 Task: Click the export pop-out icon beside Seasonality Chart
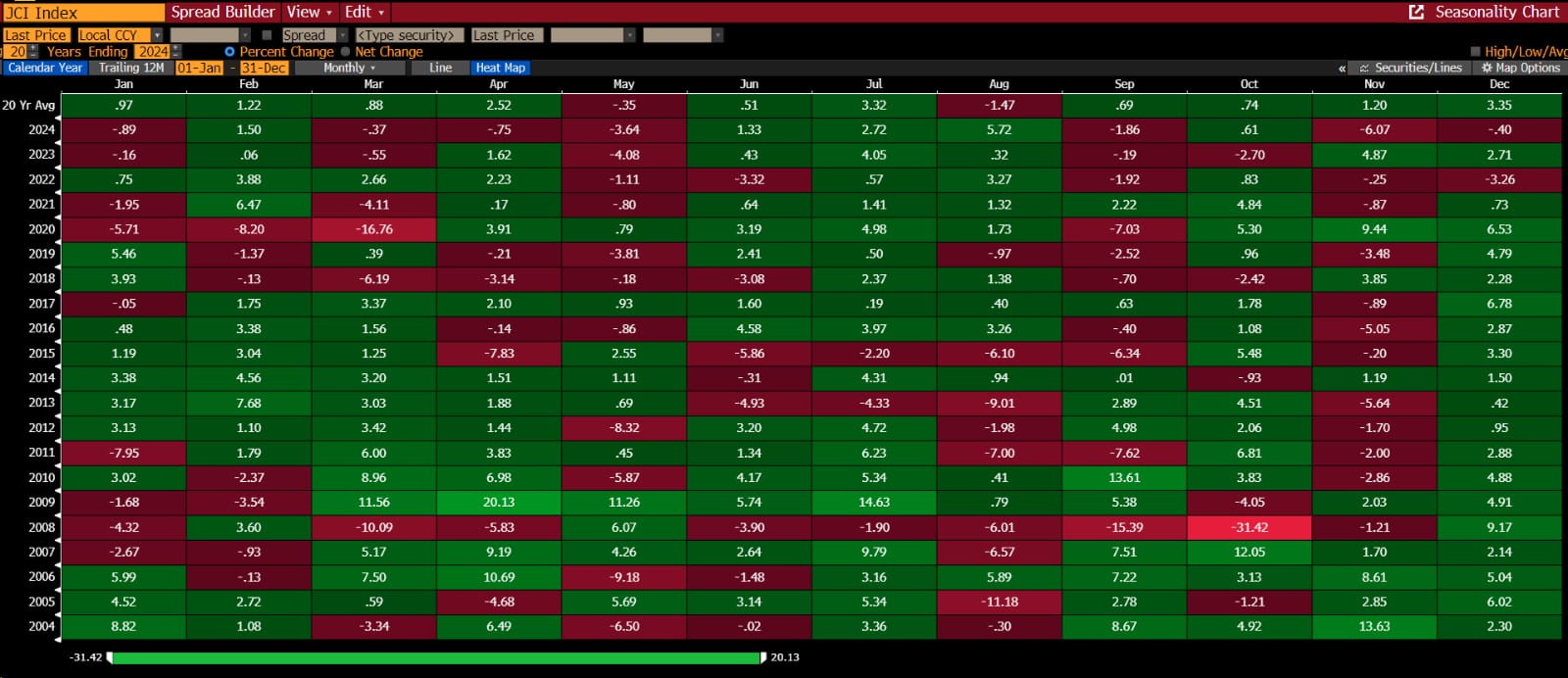(1416, 12)
